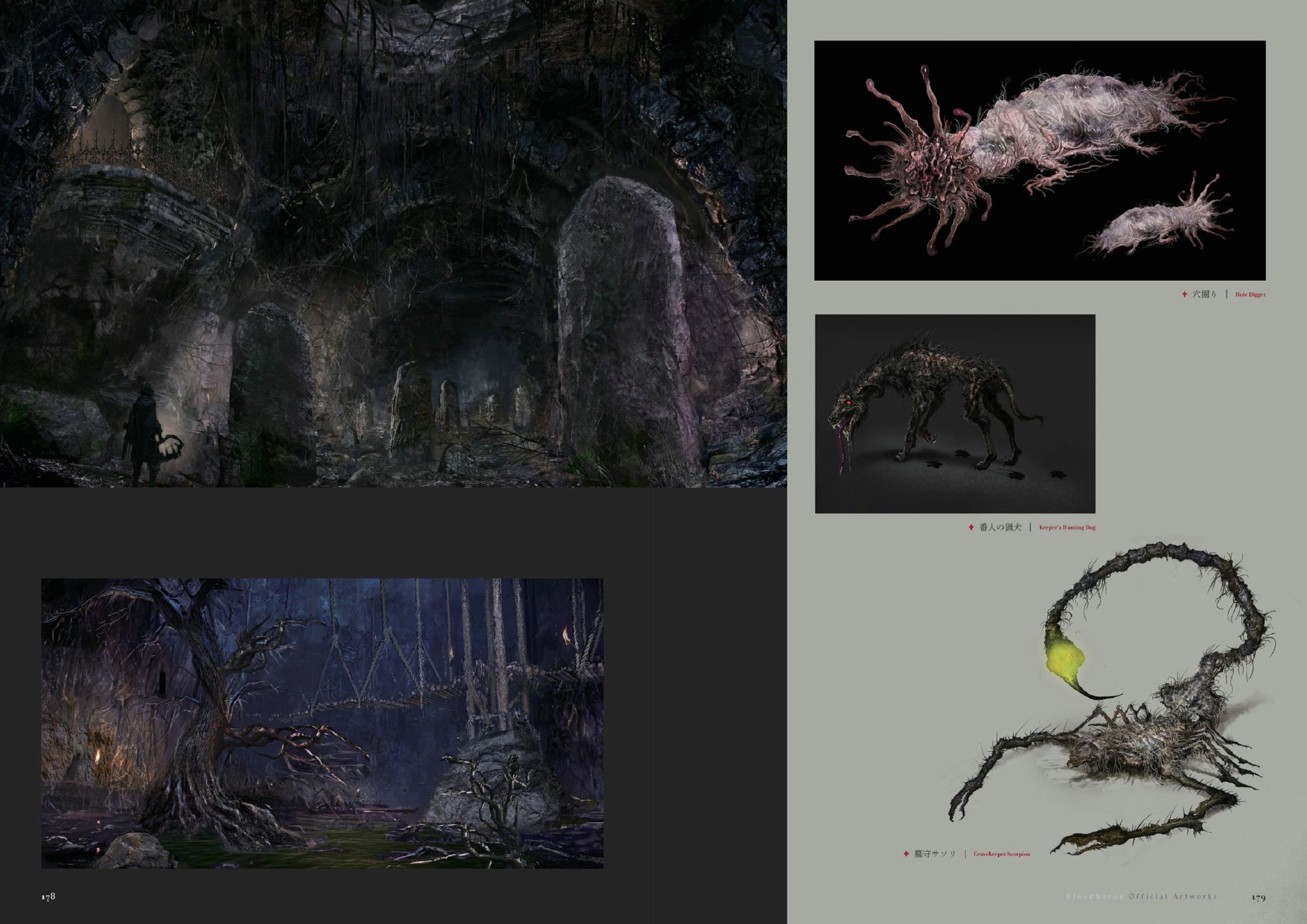Click the 'Hole Digger' English caption
This screenshot has height=924, width=1307.
tap(1250, 294)
